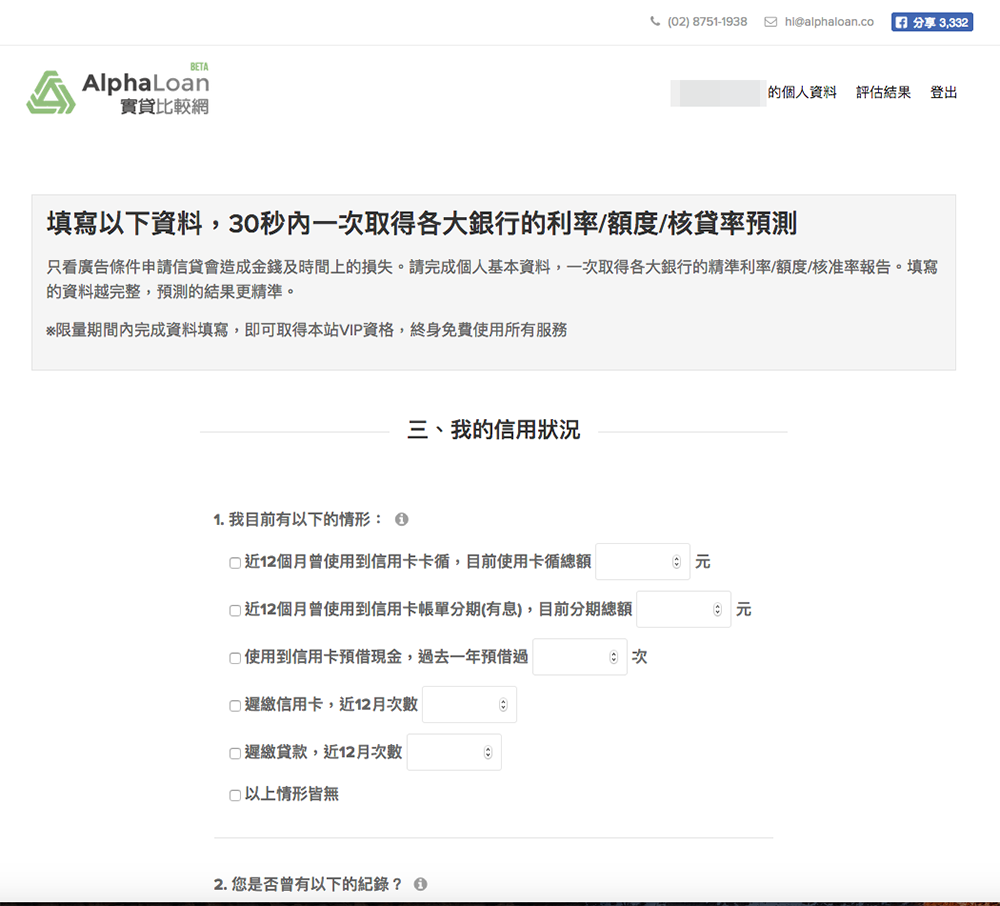
Task: Click the stepper on the cash advance count field
Action: (x=613, y=657)
